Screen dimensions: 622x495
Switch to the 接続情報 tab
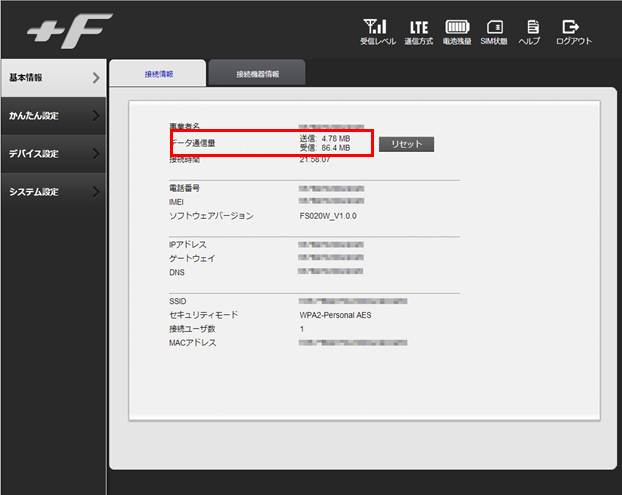158,73
